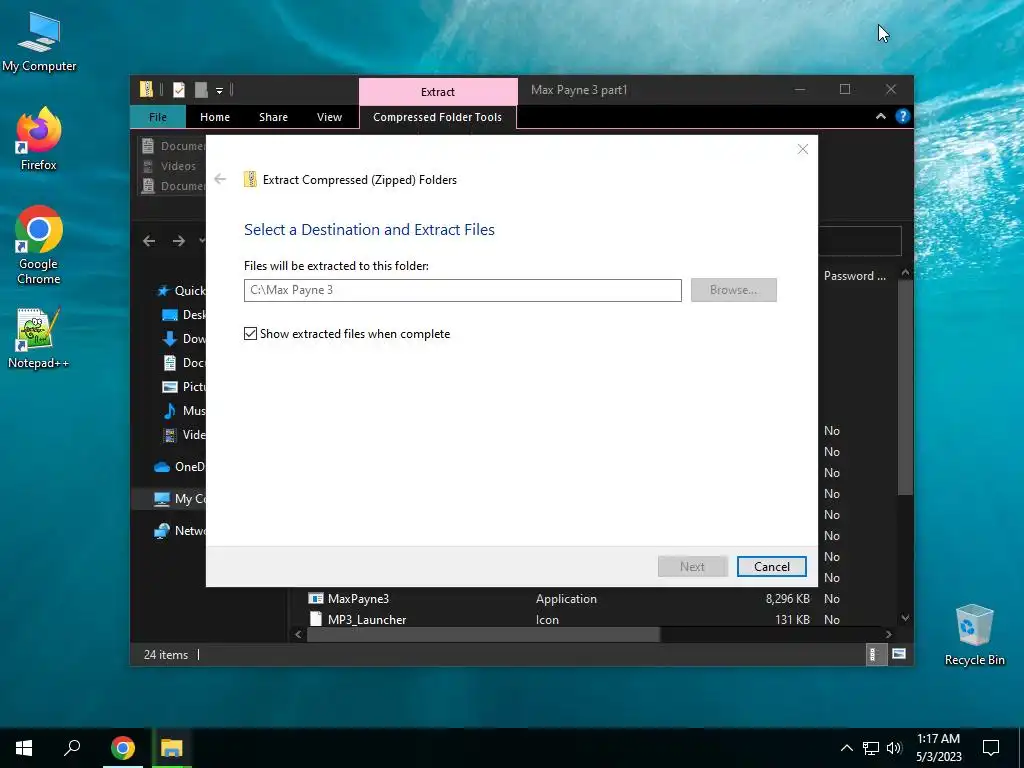Click the horizontal scrollbar in file list
1024x768 pixels.
(x=483, y=634)
